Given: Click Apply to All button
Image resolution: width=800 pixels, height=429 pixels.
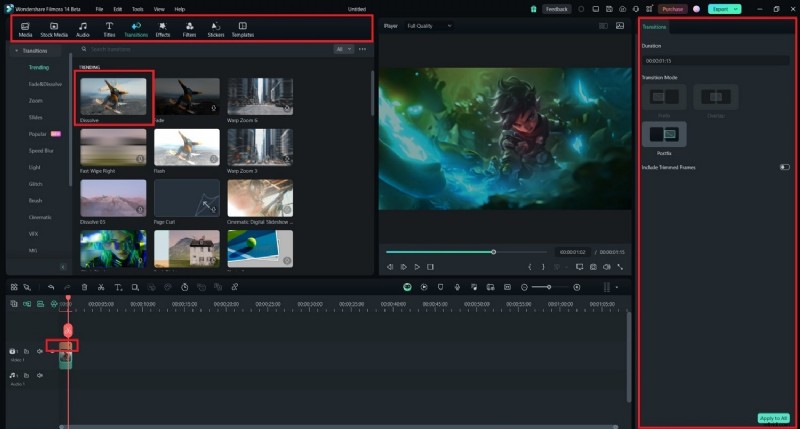Looking at the screenshot, I should coord(773,417).
